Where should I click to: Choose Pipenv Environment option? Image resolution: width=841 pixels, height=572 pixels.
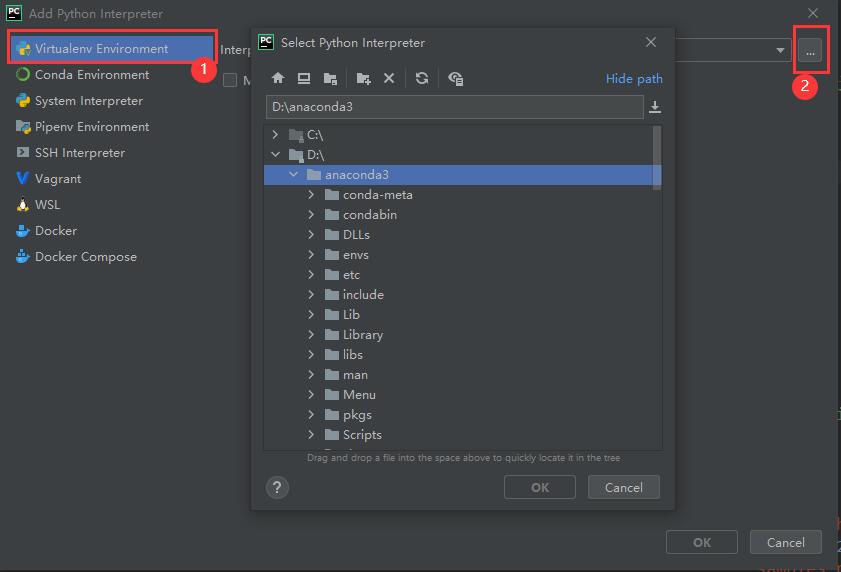(x=83, y=127)
